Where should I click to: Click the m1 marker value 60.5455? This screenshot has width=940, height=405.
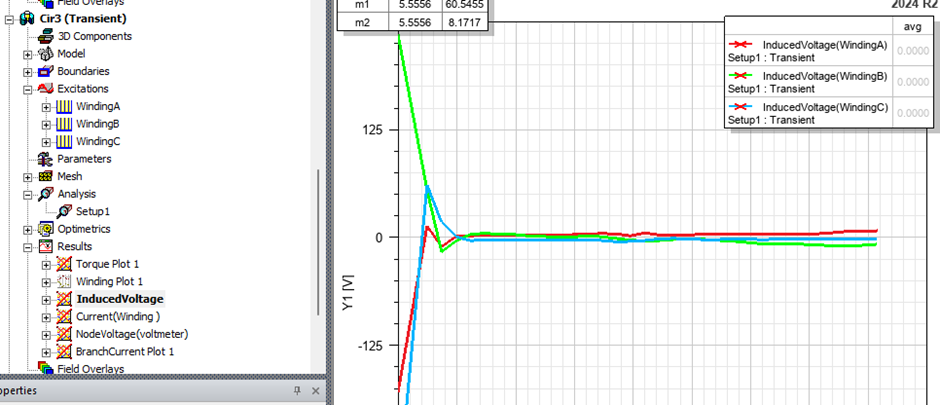pyautogui.click(x=464, y=5)
